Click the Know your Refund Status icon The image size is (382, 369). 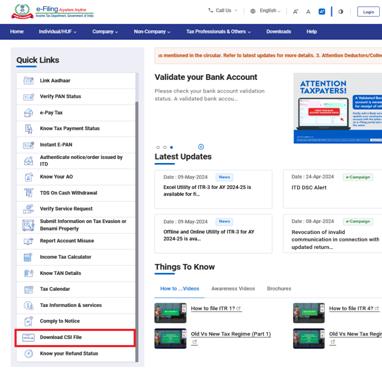(x=28, y=353)
